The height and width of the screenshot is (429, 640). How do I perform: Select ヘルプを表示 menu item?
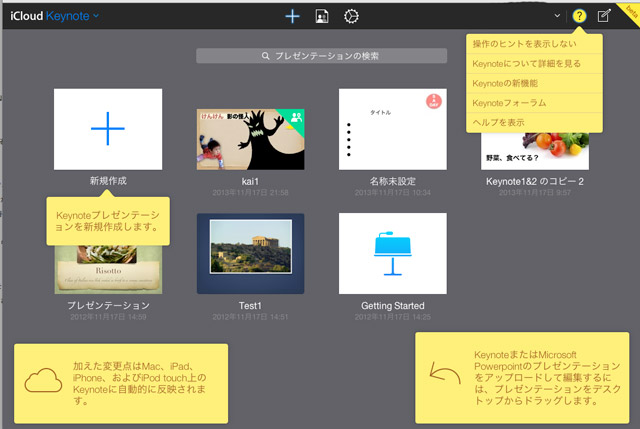534,122
